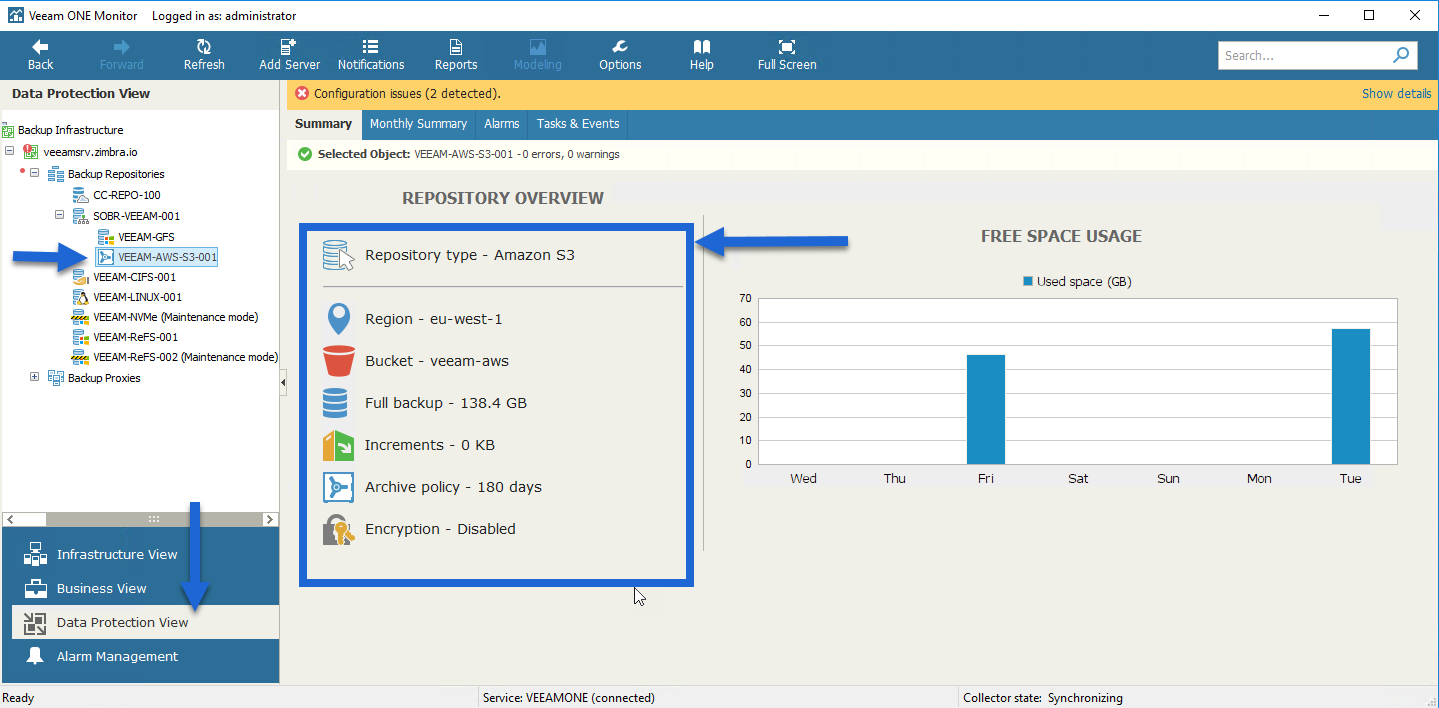Click the Refresh toolbar icon
Screen dimensions: 1439x708
204,47
